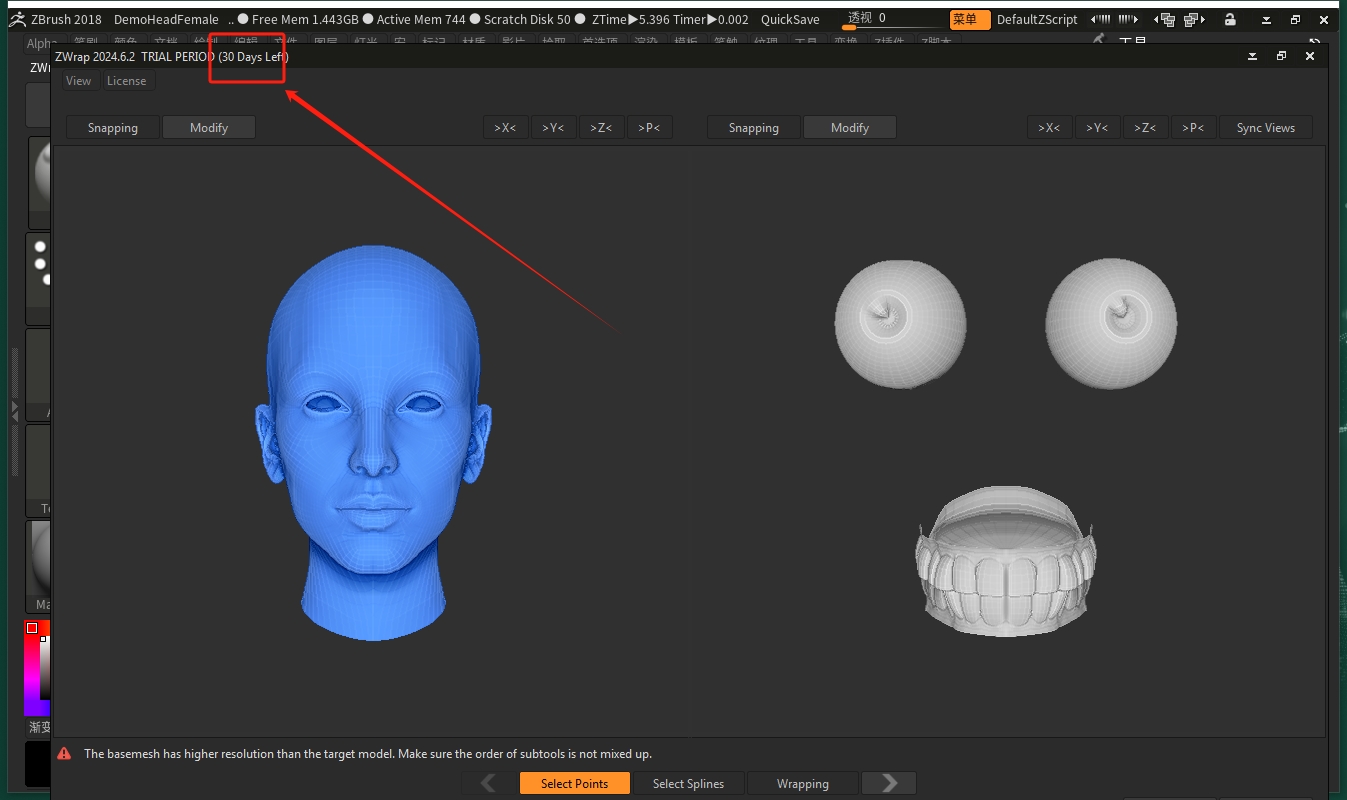Switch to the License tab in ZWrap
Viewport: 1347px width, 800px height.
[x=127, y=81]
